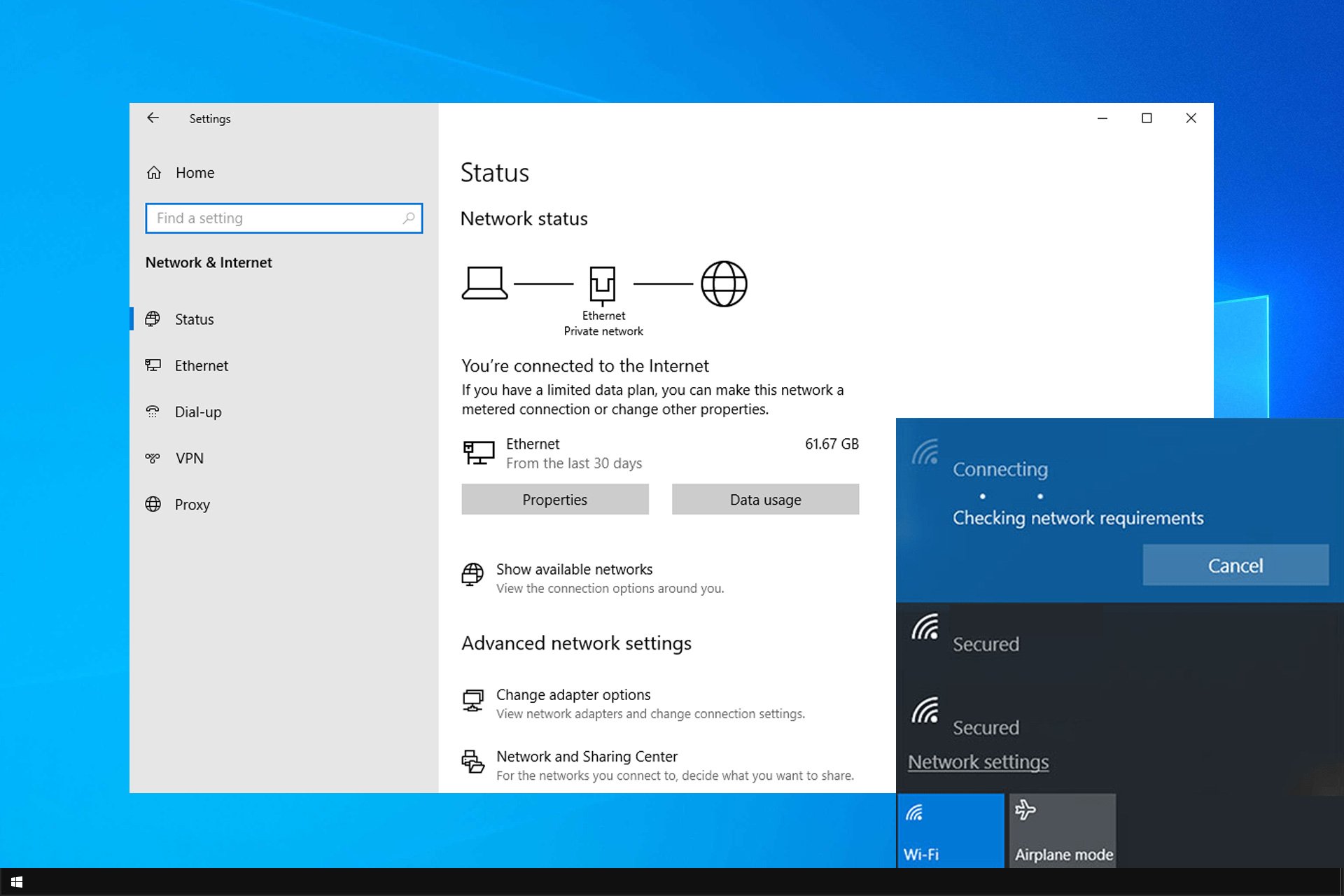Viewport: 1344px width, 896px height.
Task: Click the Status globe icon in sidebar
Action: point(153,319)
